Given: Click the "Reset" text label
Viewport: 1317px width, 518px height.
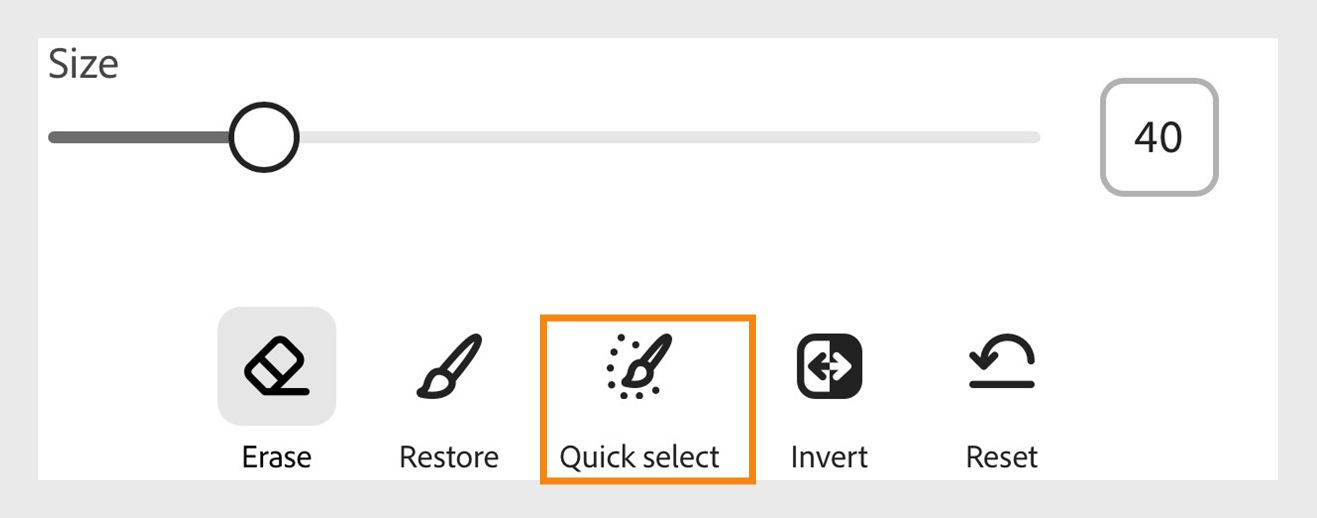Looking at the screenshot, I should coord(1001,457).
